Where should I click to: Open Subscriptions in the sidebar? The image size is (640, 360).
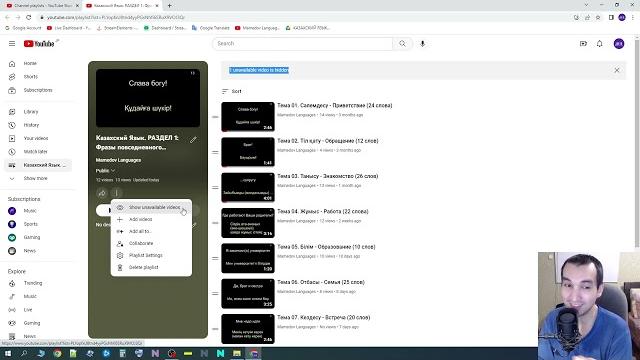click(x=39, y=90)
